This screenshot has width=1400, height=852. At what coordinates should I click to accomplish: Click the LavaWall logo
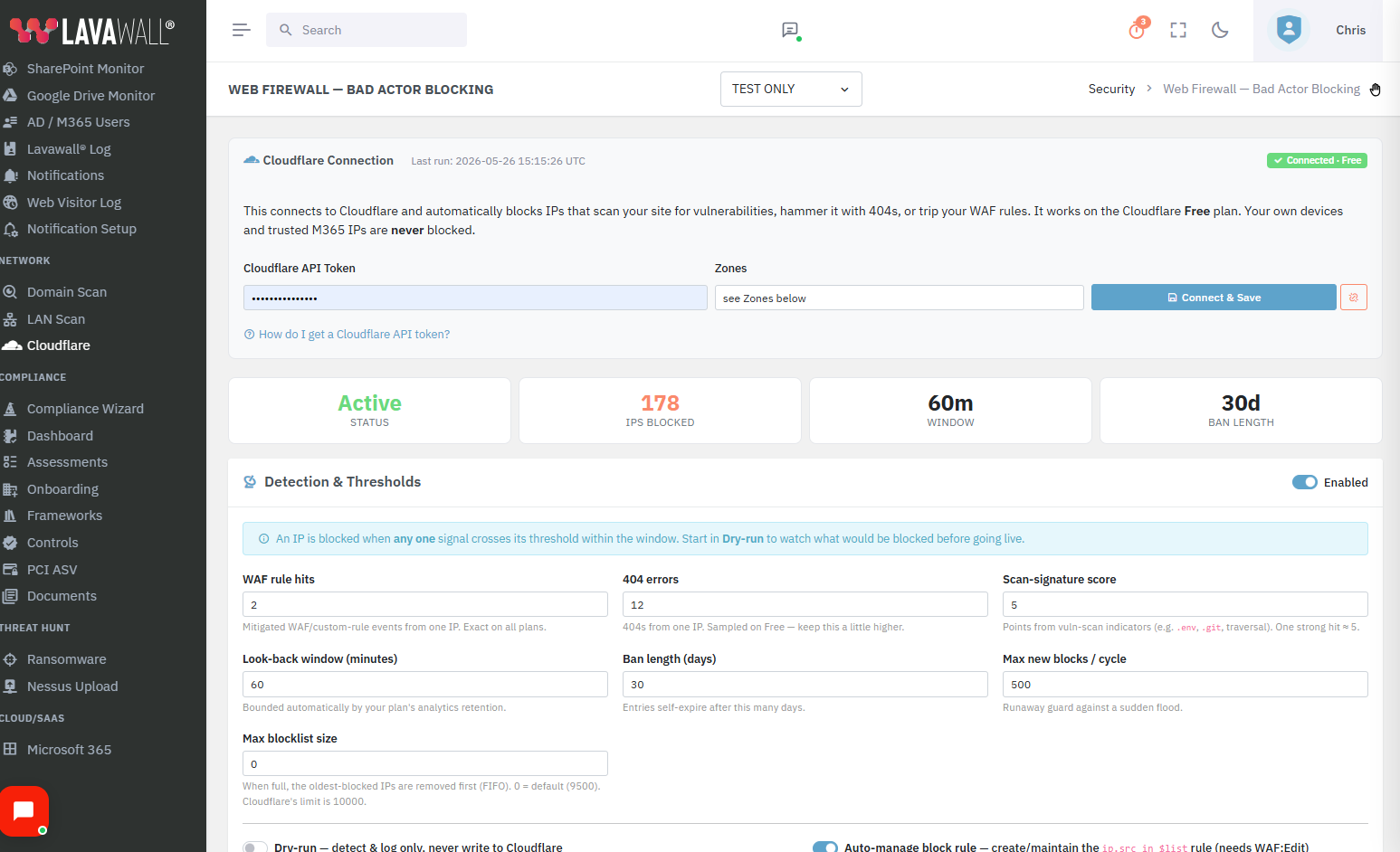tap(91, 31)
